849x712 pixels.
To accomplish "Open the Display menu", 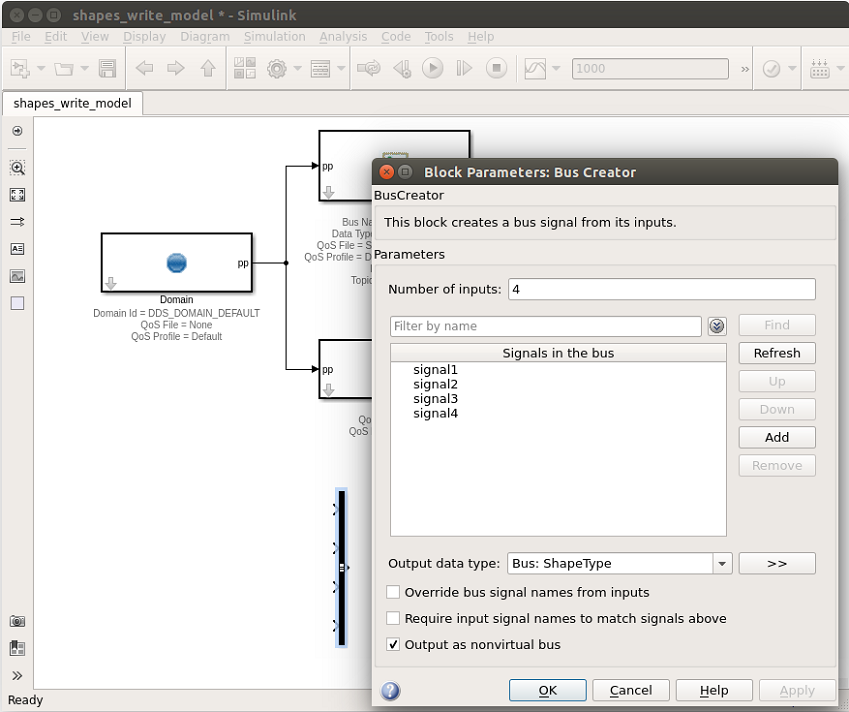I will pos(145,36).
